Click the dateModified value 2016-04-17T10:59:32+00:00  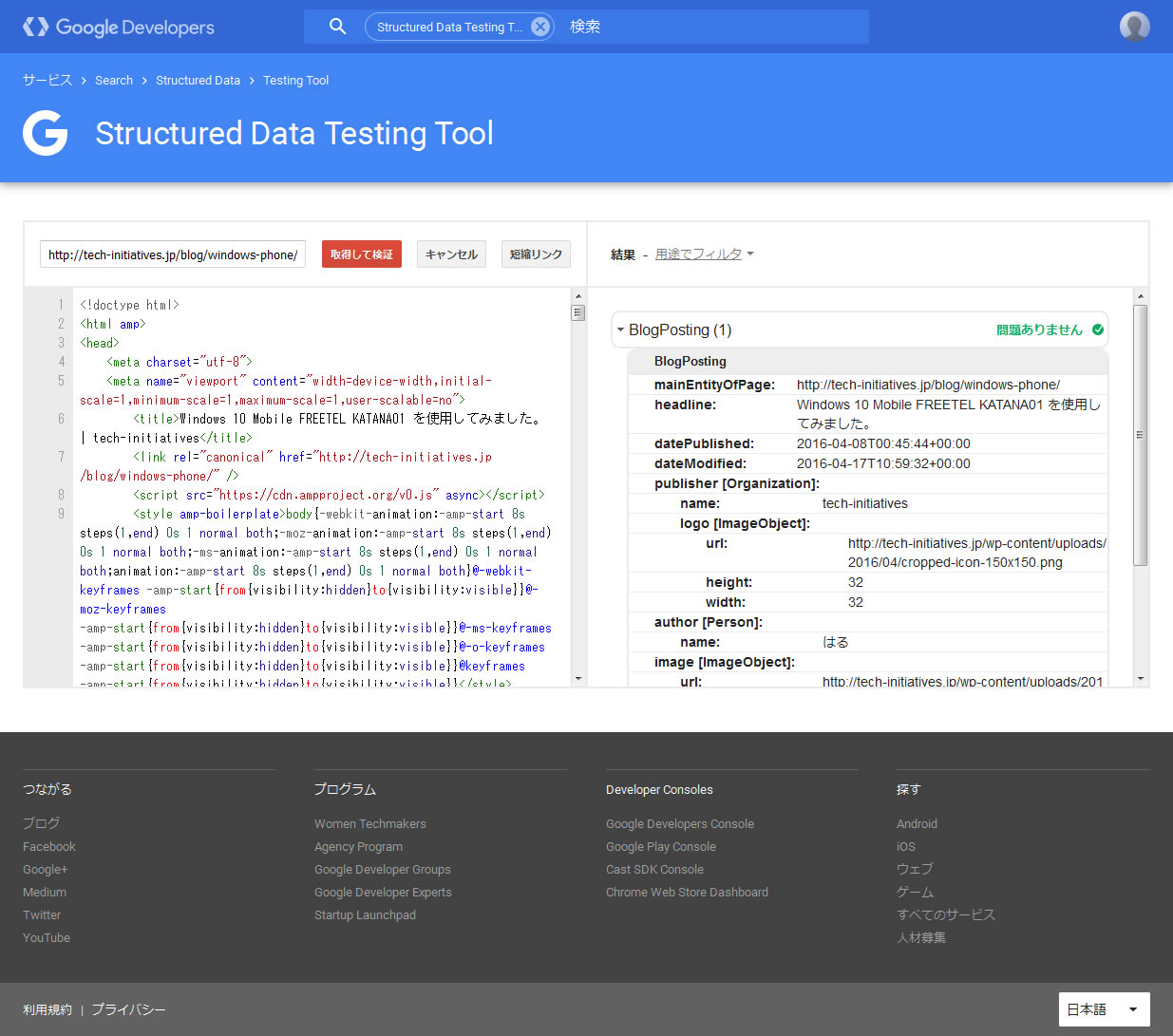(x=883, y=463)
